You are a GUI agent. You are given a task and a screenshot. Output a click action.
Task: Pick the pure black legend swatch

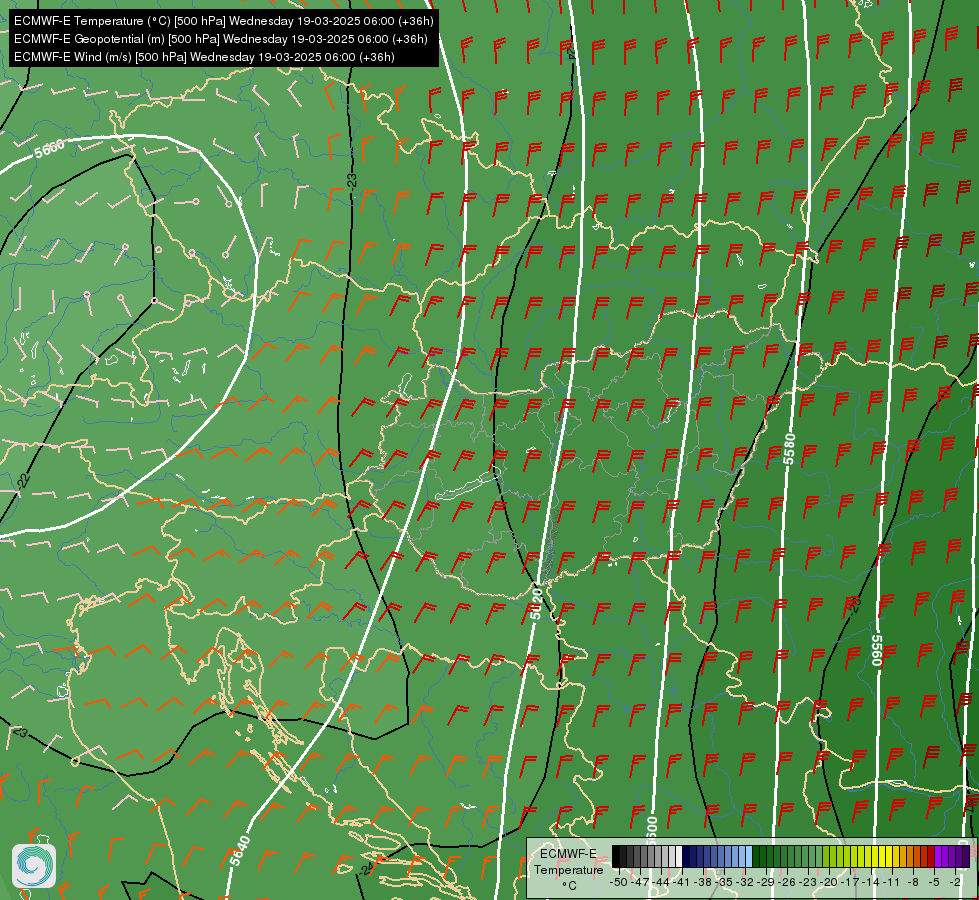tap(616, 856)
